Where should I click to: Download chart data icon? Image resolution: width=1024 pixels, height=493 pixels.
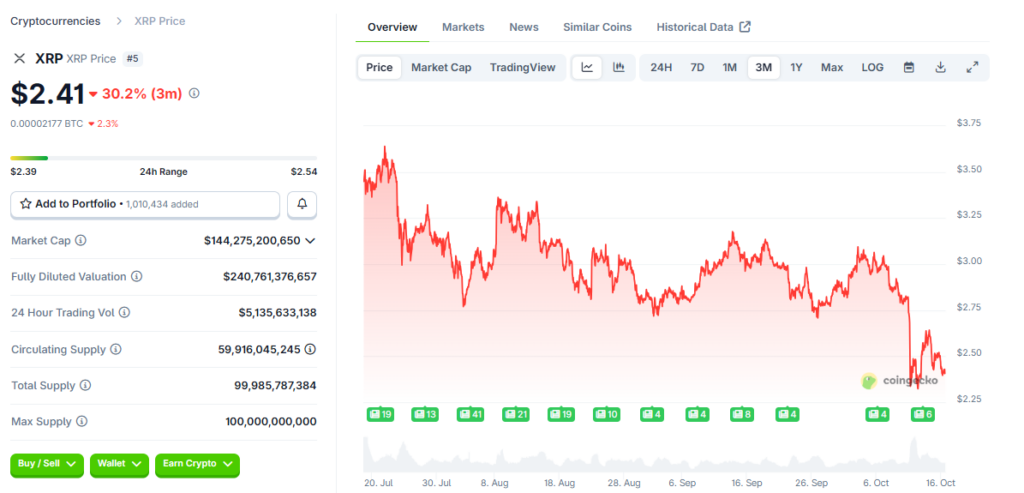click(940, 68)
